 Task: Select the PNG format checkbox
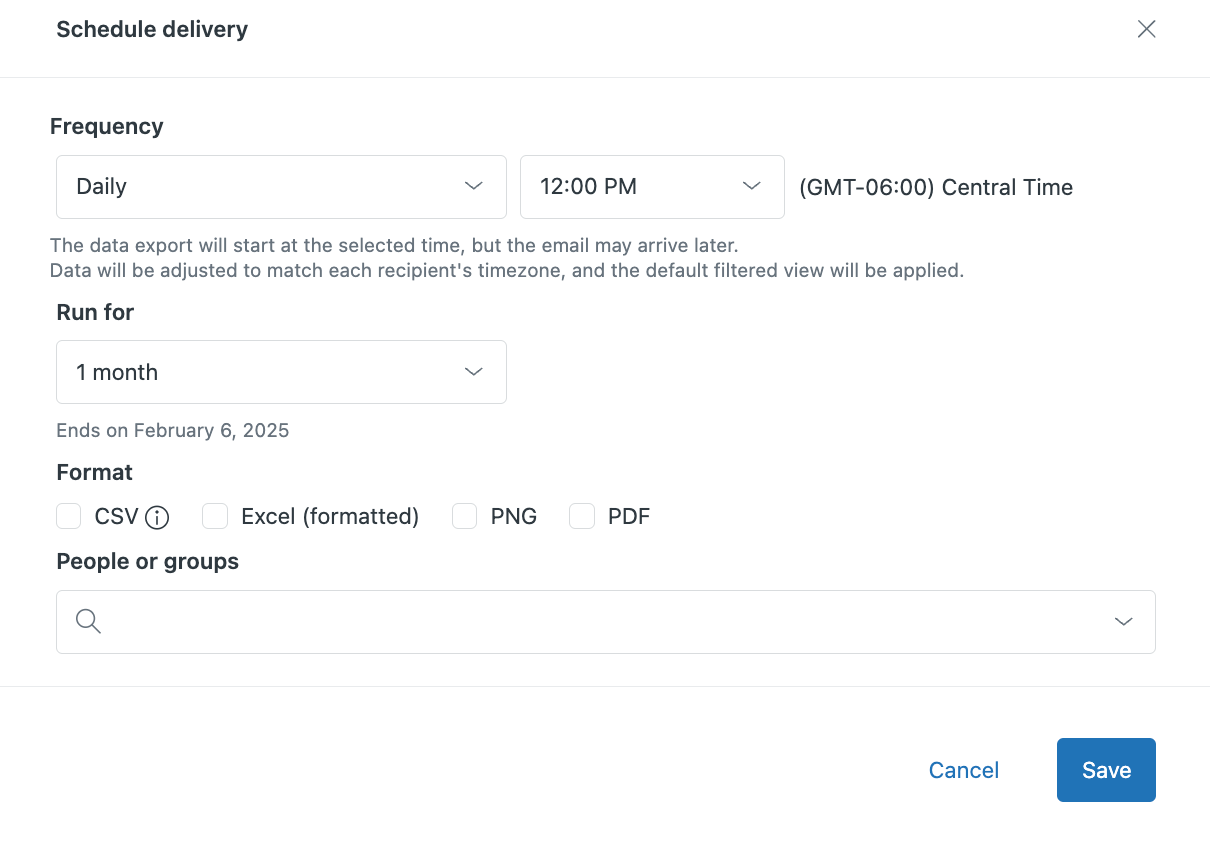click(x=464, y=516)
